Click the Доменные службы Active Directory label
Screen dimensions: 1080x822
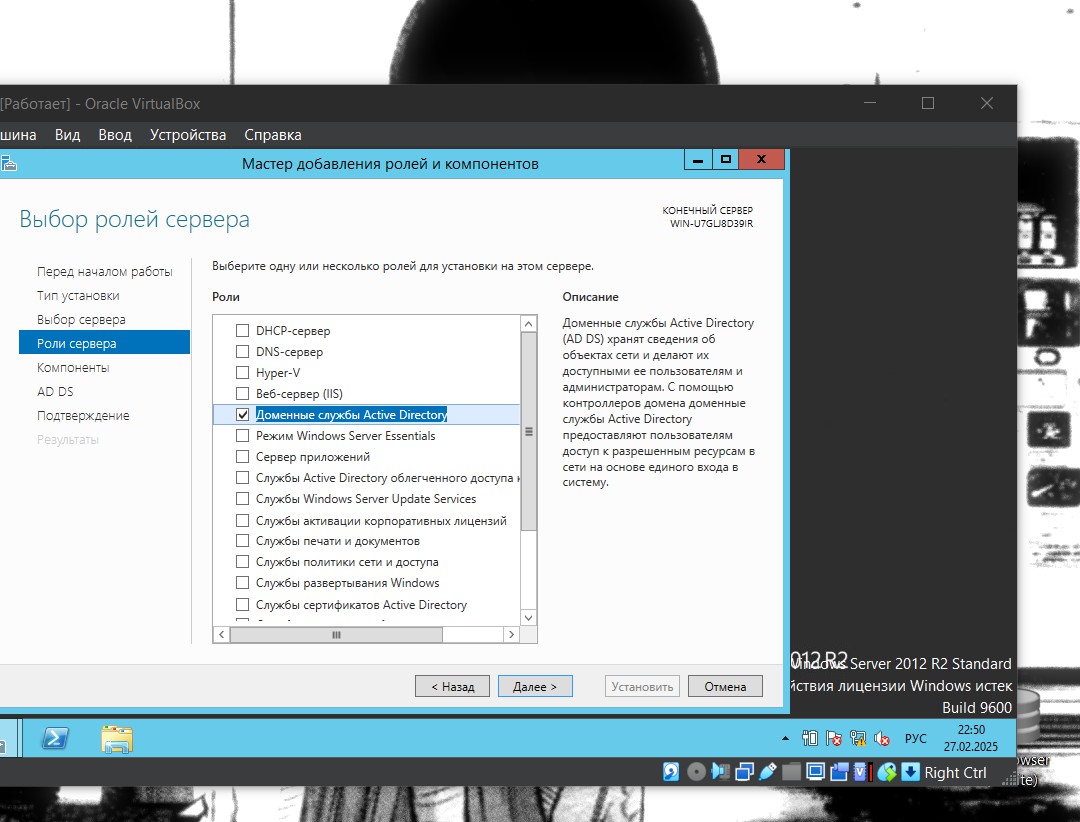coord(351,415)
